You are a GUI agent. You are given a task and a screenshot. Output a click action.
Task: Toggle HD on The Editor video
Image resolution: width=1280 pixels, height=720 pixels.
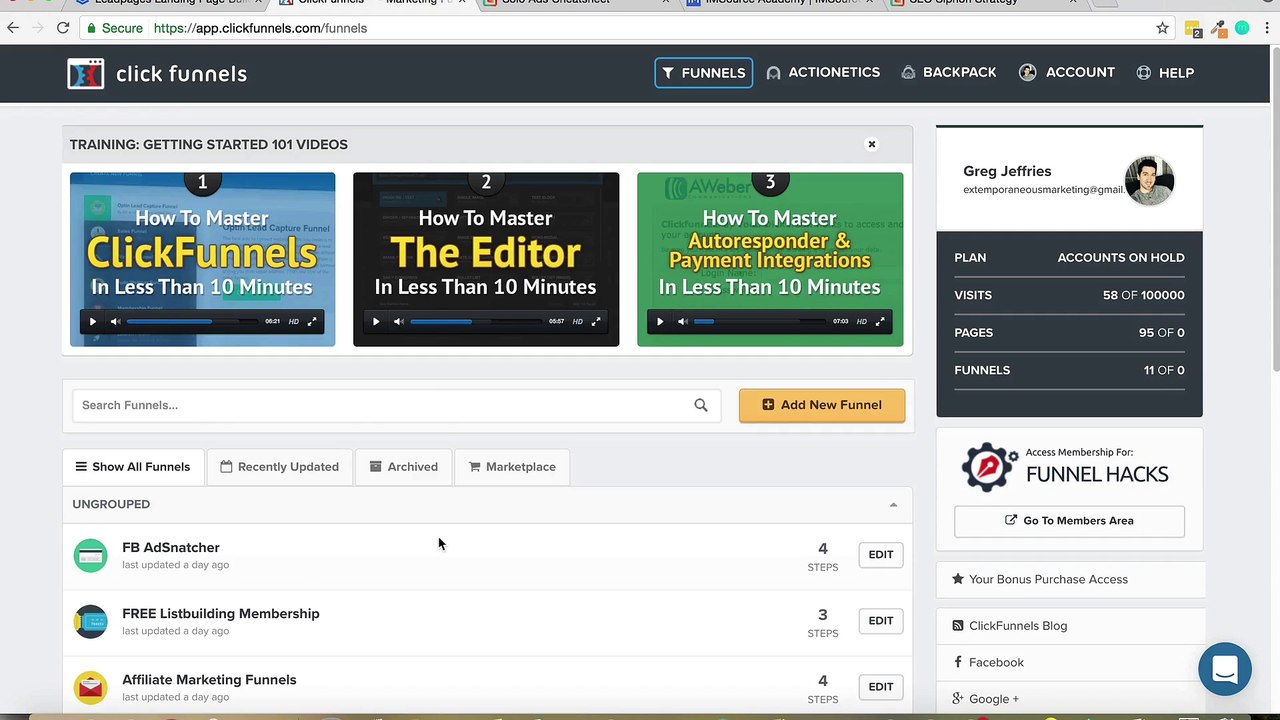coord(578,321)
